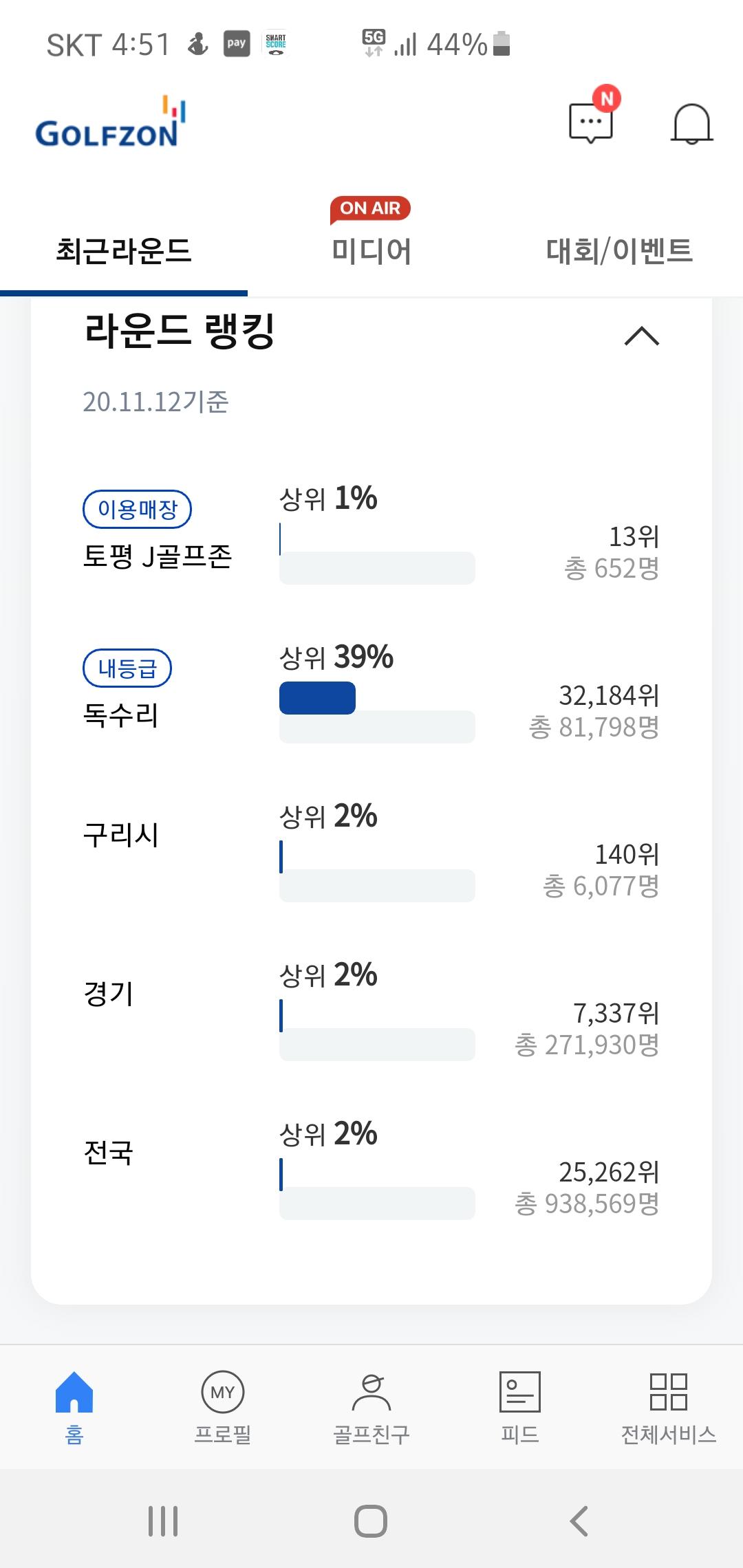Screen dimensions: 743x1568
Task: Open the 전체서비스 grid icon
Action: click(668, 1393)
